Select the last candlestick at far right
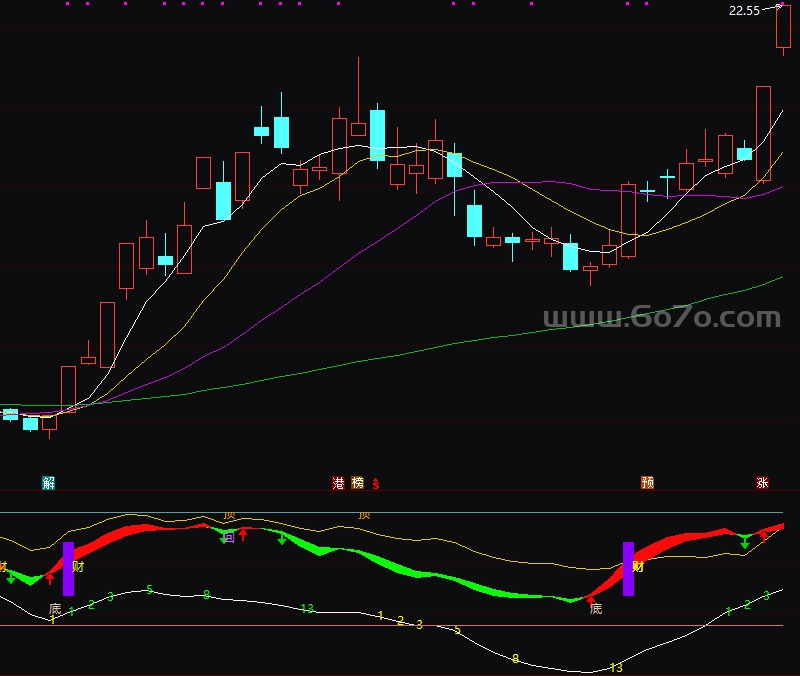Viewport: 800px width, 676px height. pos(782,27)
